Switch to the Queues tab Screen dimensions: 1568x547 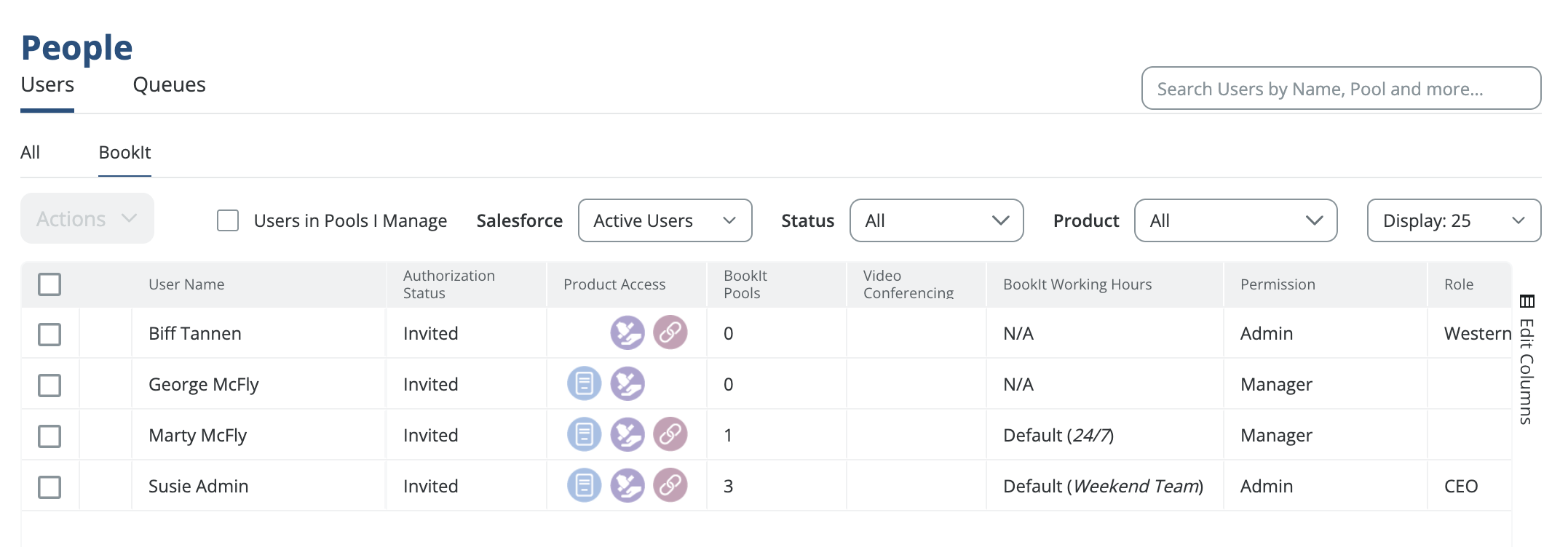tap(169, 85)
